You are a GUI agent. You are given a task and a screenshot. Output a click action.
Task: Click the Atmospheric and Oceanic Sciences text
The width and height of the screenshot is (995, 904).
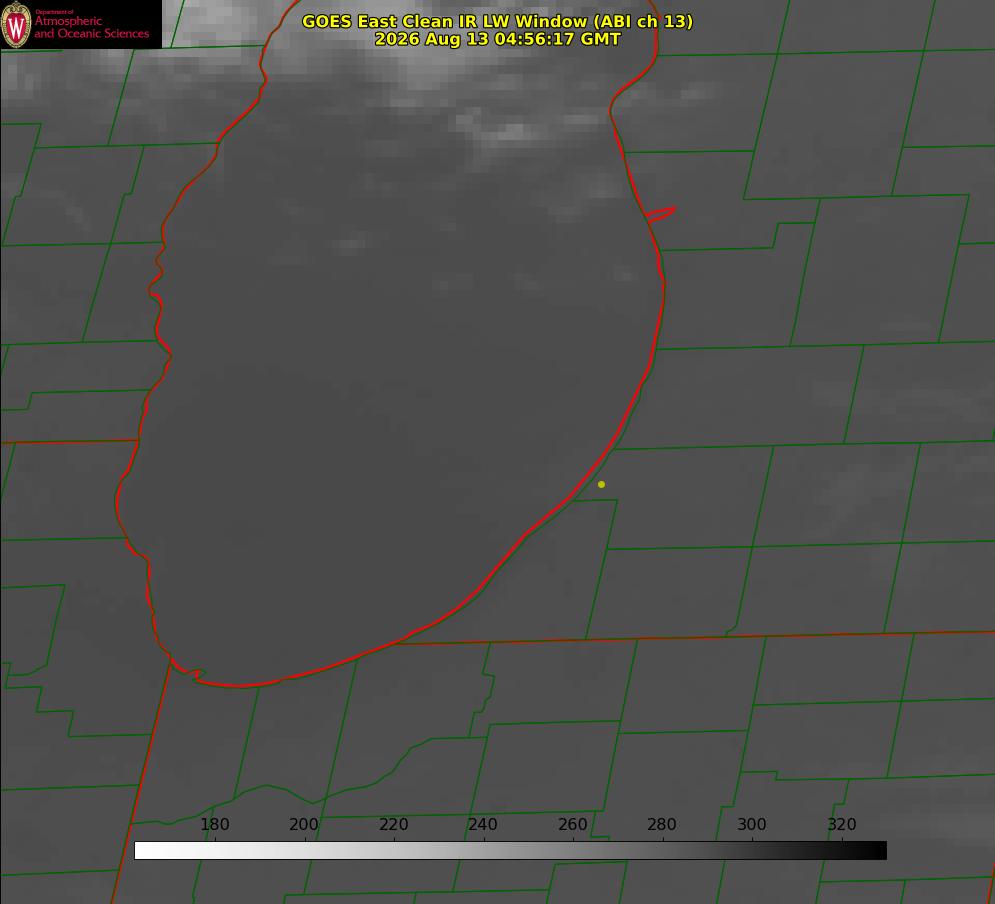tap(92, 27)
